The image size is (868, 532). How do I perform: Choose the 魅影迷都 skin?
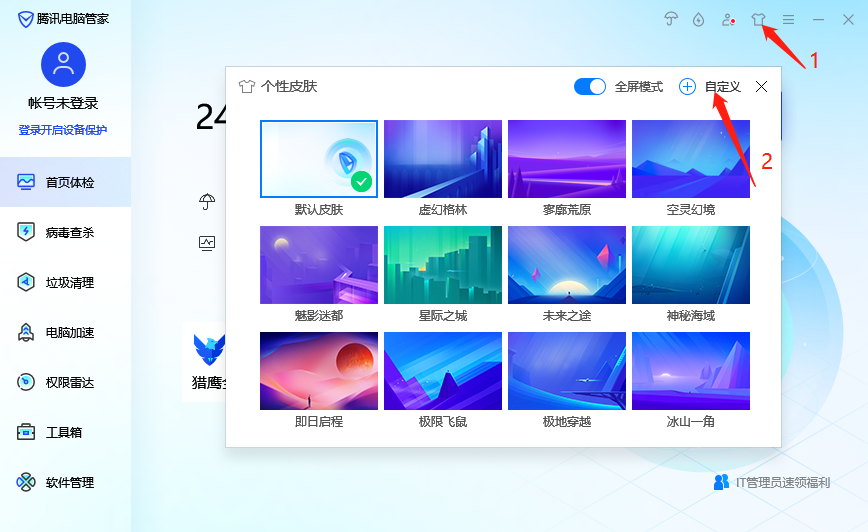click(319, 265)
